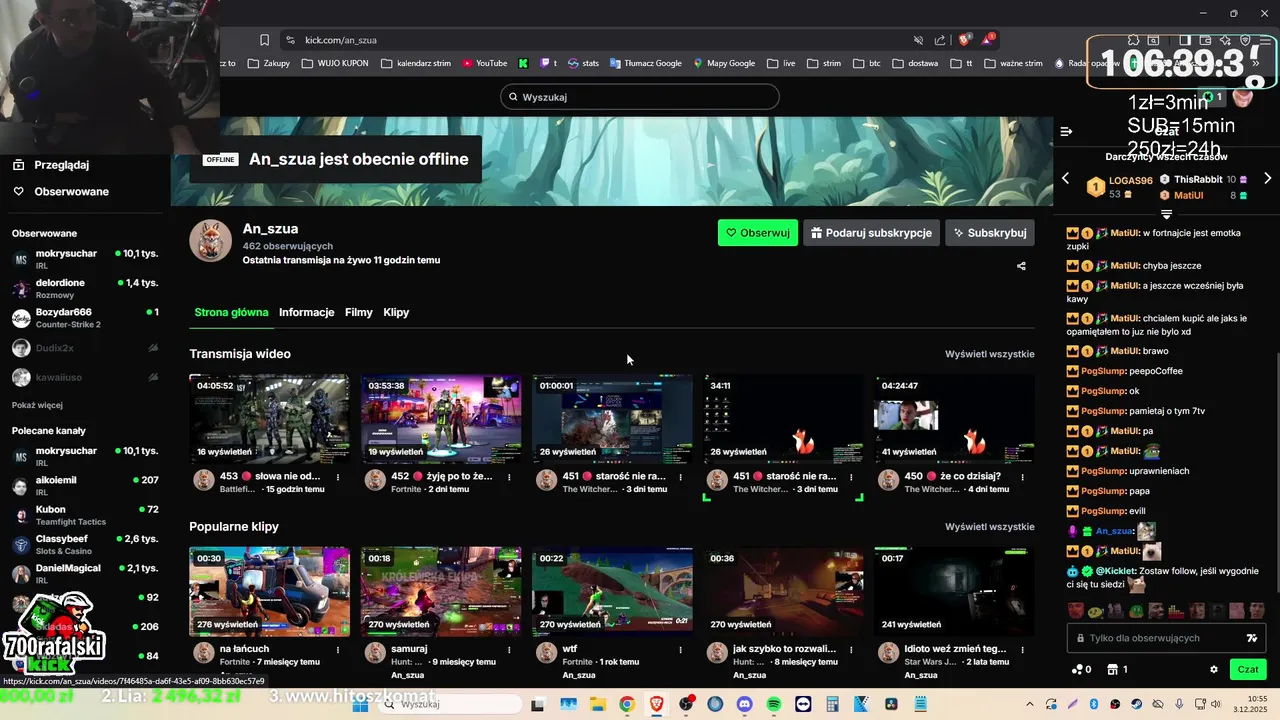1280x720 pixels.
Task: Click the site settings icon left of the URL
Action: coord(290,40)
